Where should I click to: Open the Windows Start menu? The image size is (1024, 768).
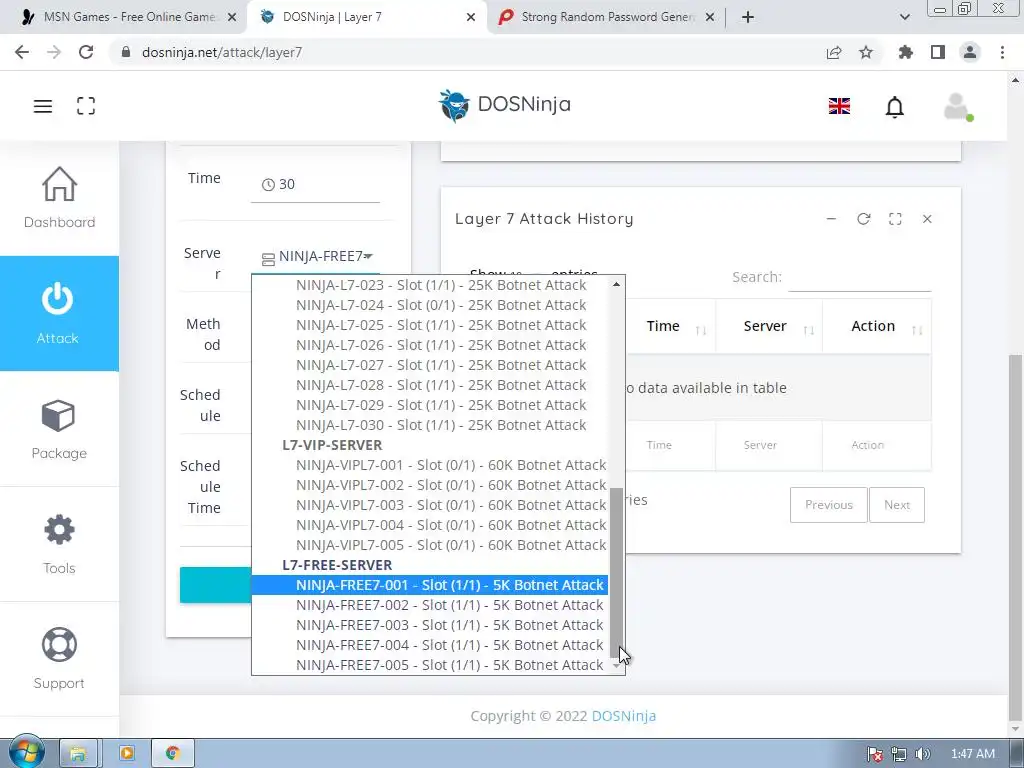pyautogui.click(x=25, y=753)
